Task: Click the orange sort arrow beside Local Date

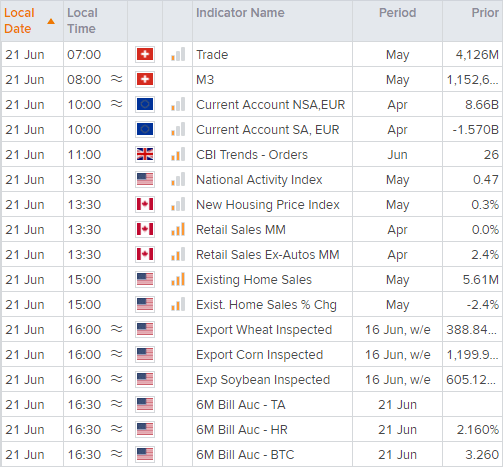Action: pyautogui.click(x=51, y=22)
